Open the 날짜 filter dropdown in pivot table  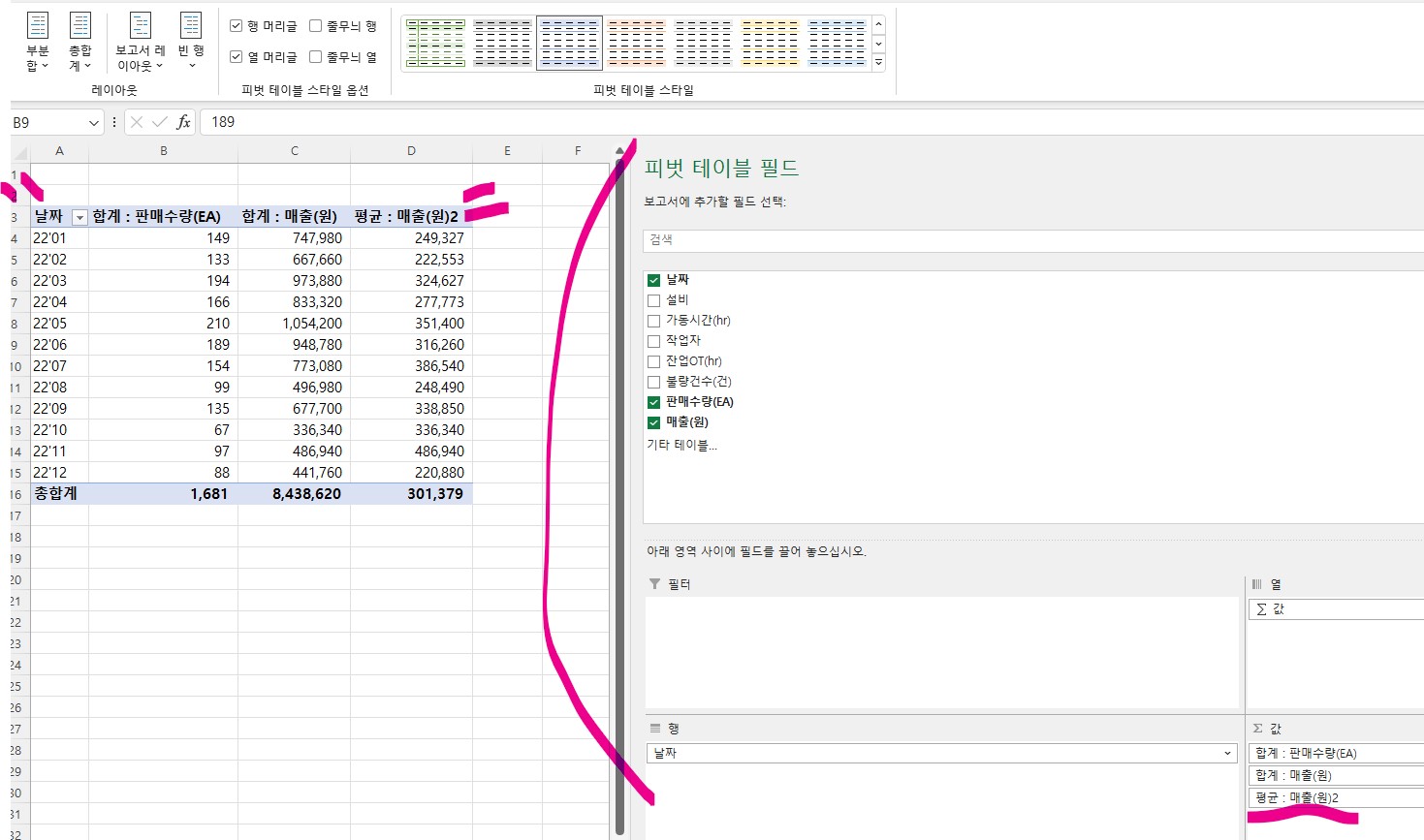tap(79, 218)
